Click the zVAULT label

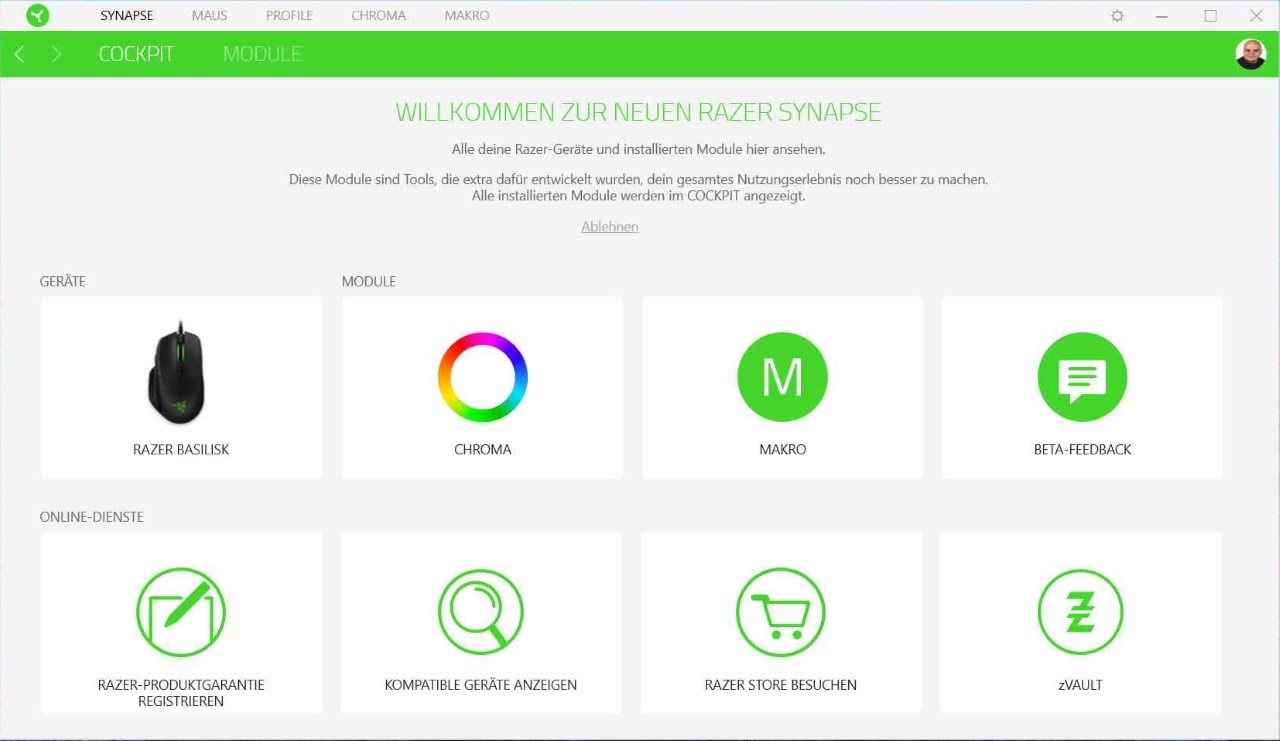[x=1080, y=685]
